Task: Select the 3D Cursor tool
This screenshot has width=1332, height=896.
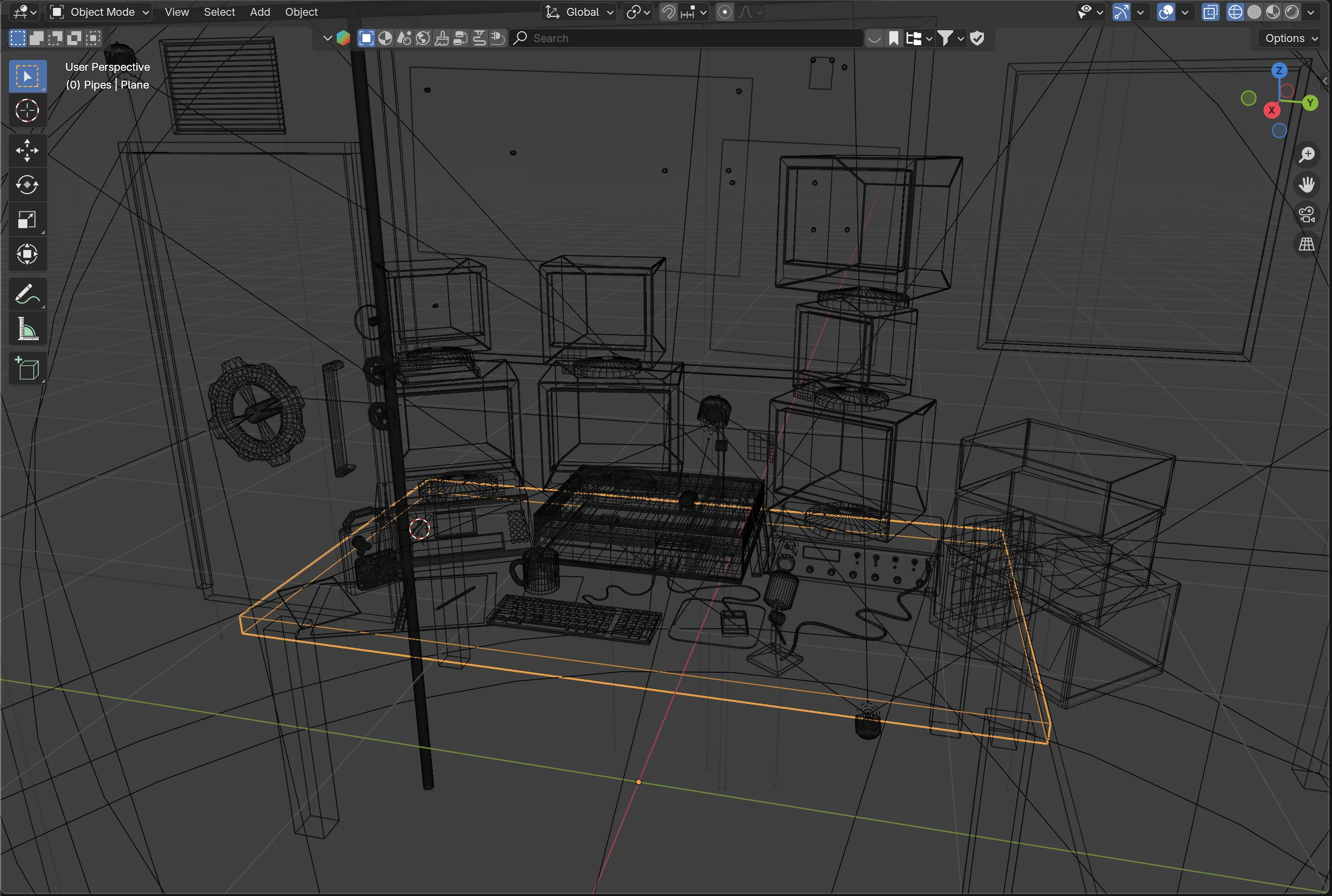Action: [27, 110]
